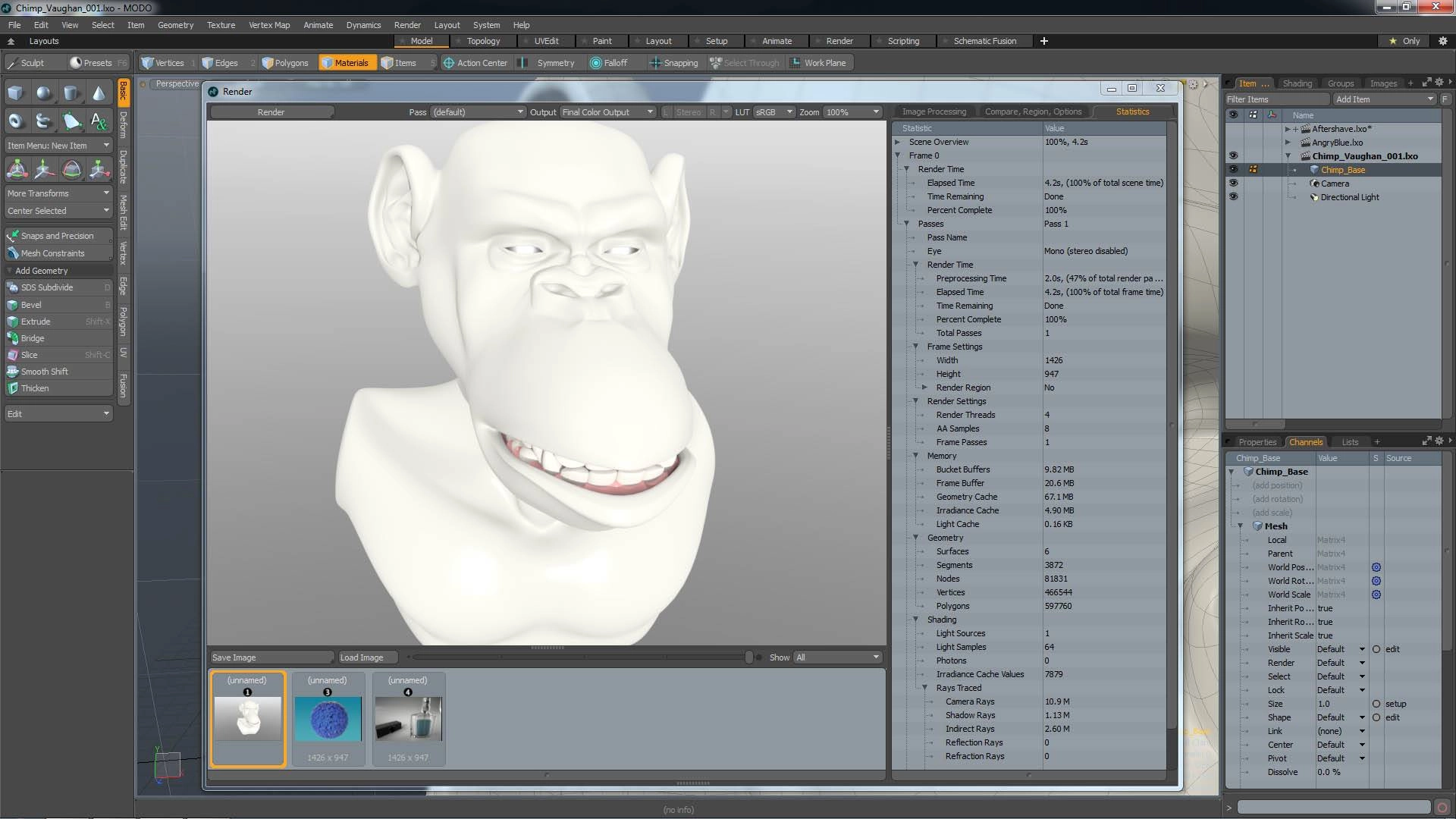Image resolution: width=1456 pixels, height=819 pixels.
Task: Click the Thicken tool
Action: (58, 388)
